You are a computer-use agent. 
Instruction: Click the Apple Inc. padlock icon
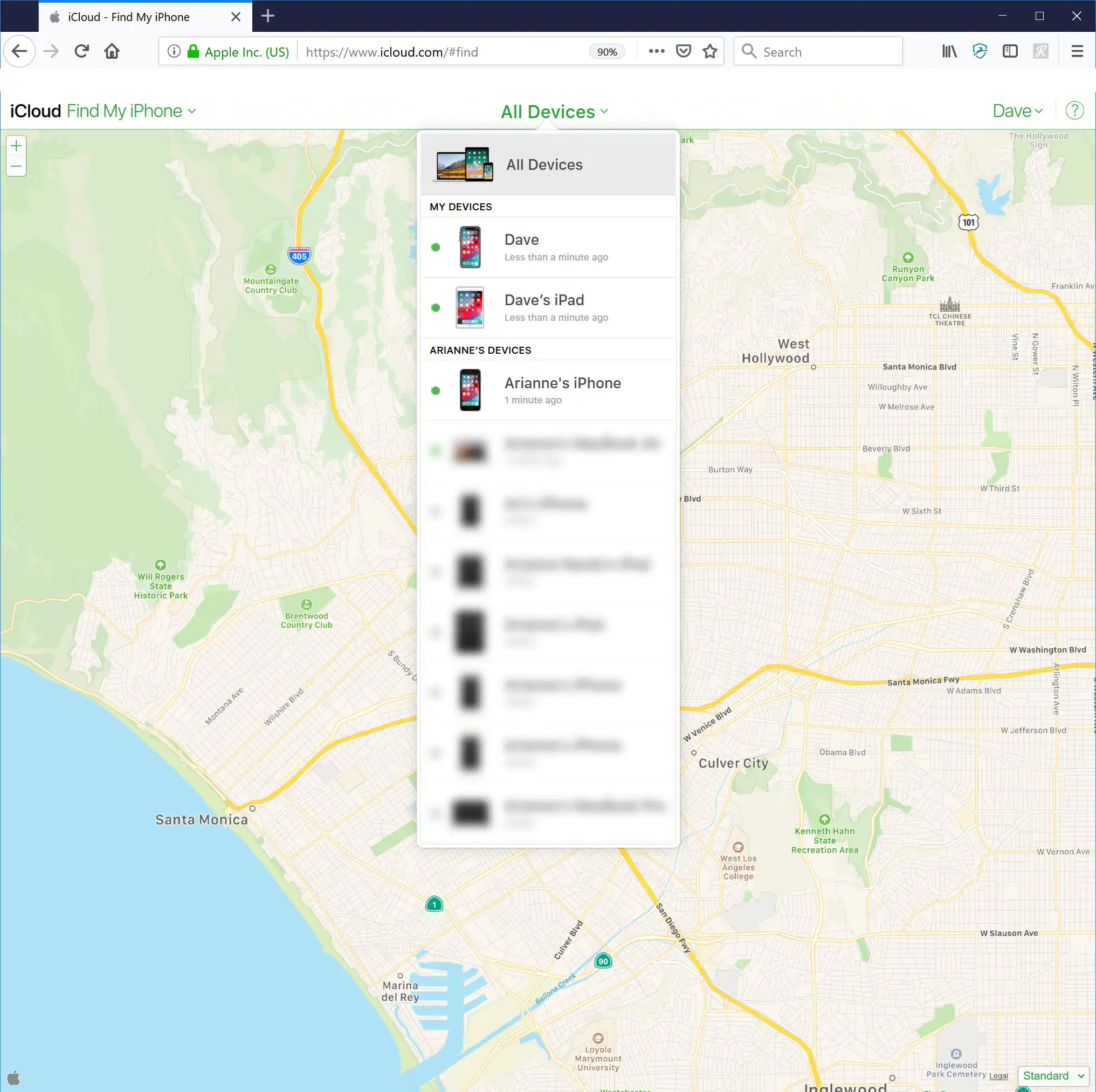click(193, 51)
